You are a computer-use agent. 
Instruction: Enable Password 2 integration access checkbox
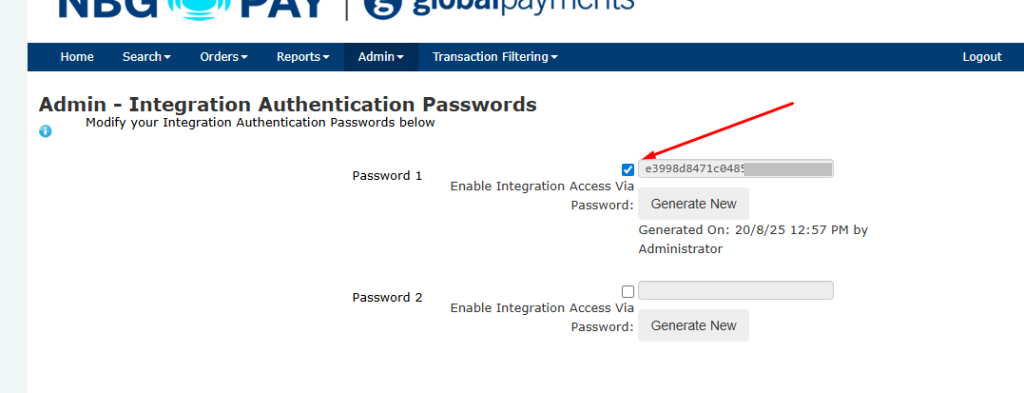pos(628,291)
